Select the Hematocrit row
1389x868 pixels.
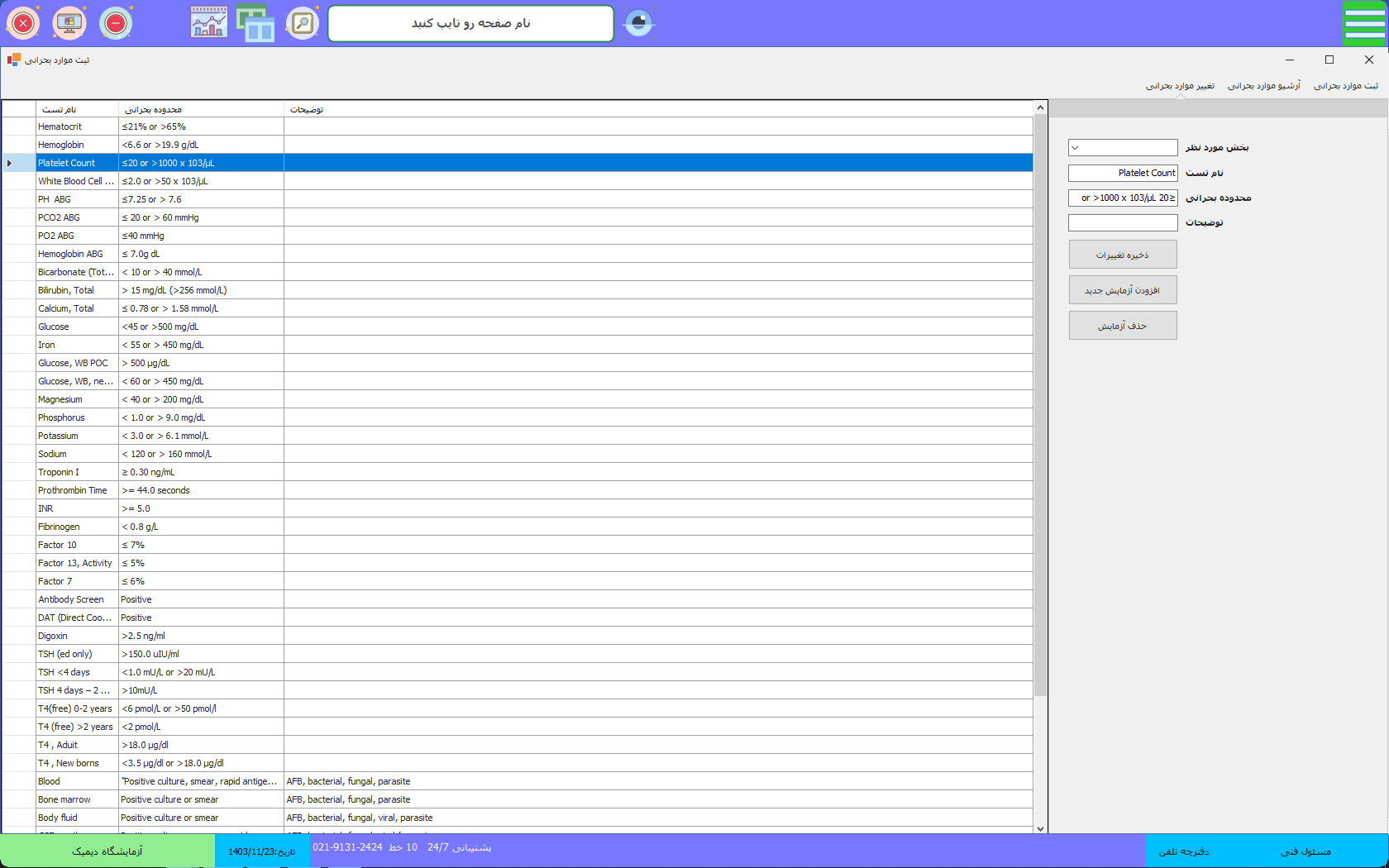[518, 126]
